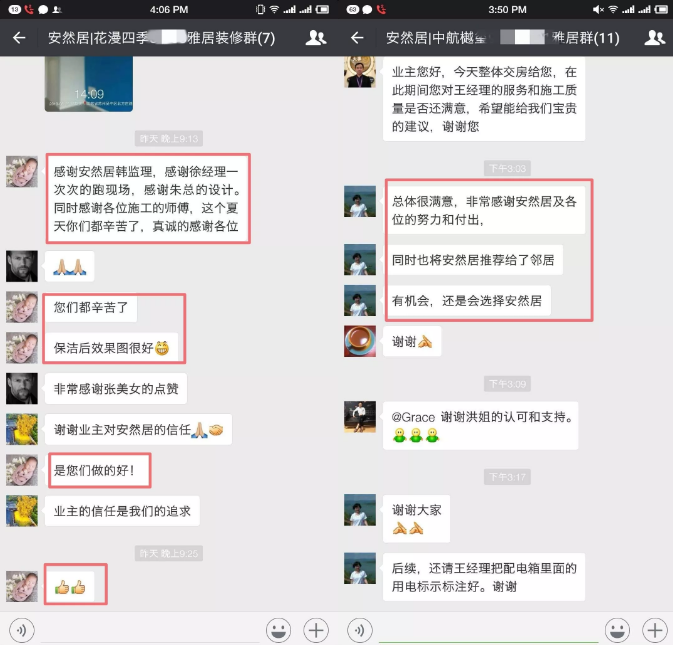
Task: Select the praying hands emoji message
Action: tap(70, 266)
